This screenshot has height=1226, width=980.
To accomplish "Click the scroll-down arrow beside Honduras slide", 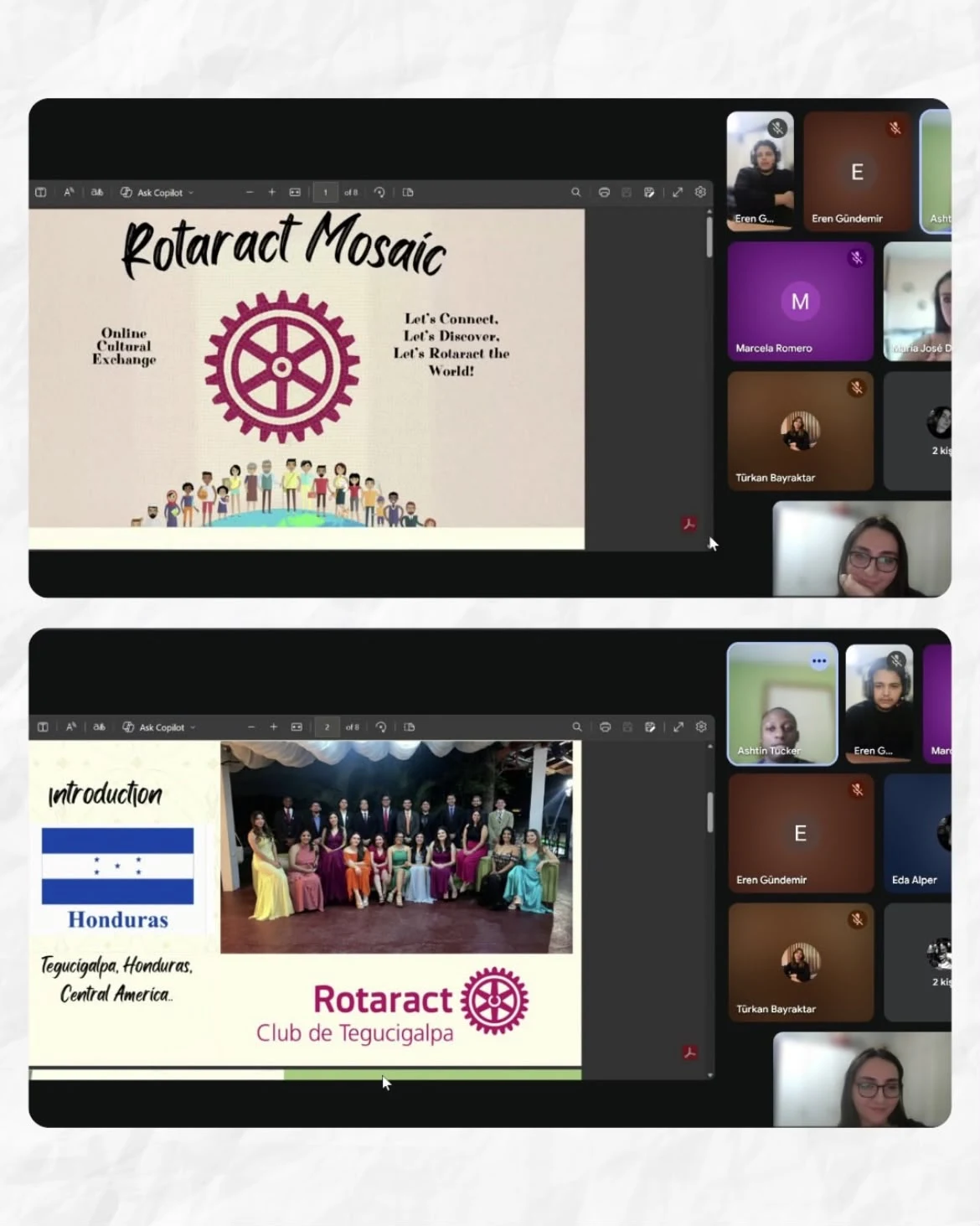I will (710, 1075).
